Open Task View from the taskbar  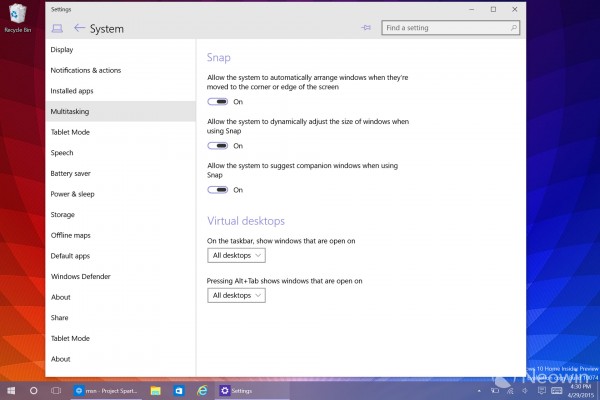click(x=57, y=390)
